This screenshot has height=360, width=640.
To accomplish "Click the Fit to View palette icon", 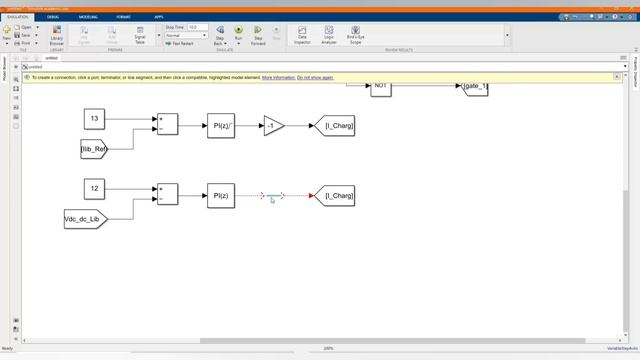I will coord(16,89).
